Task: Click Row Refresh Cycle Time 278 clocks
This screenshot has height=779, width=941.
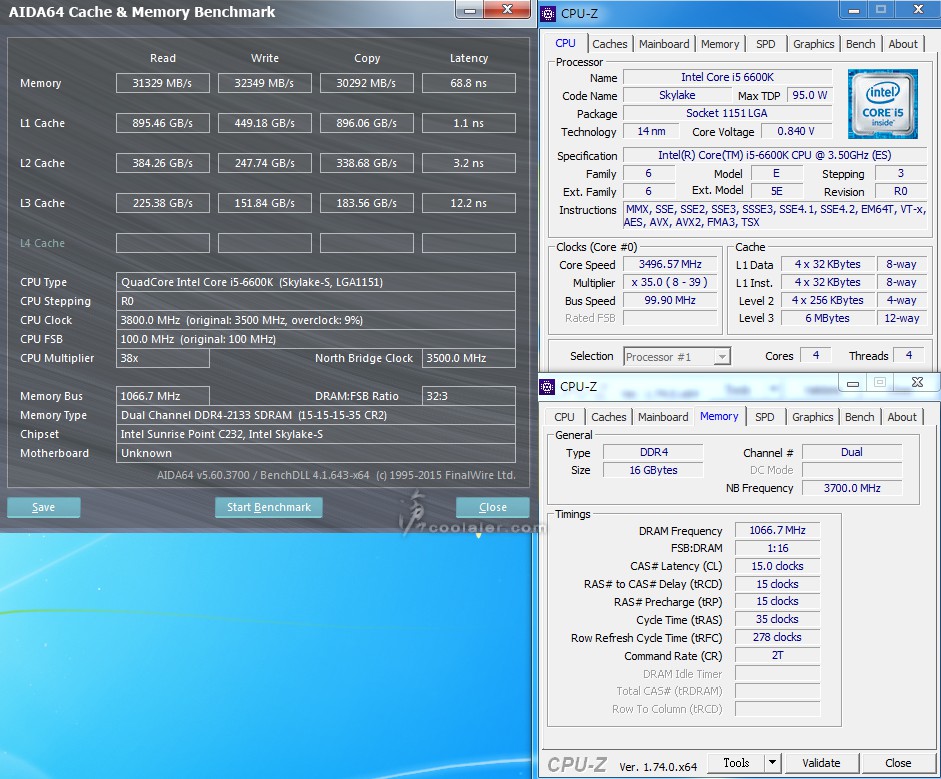Action: coord(777,637)
